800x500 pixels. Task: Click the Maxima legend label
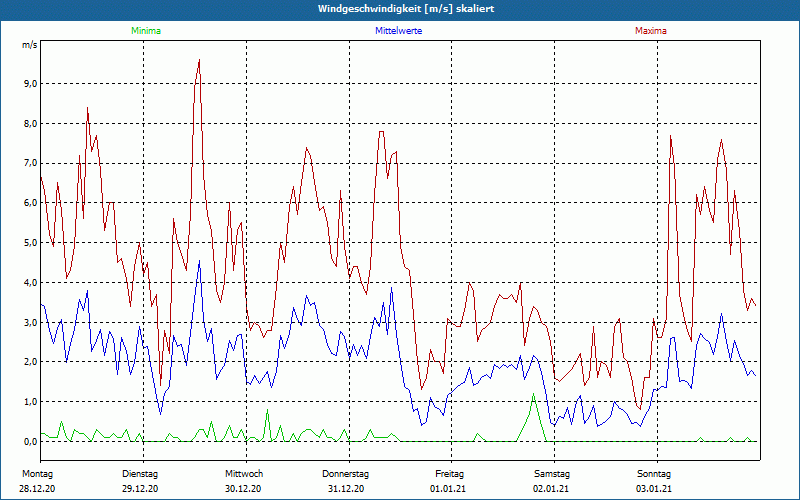tap(650, 31)
